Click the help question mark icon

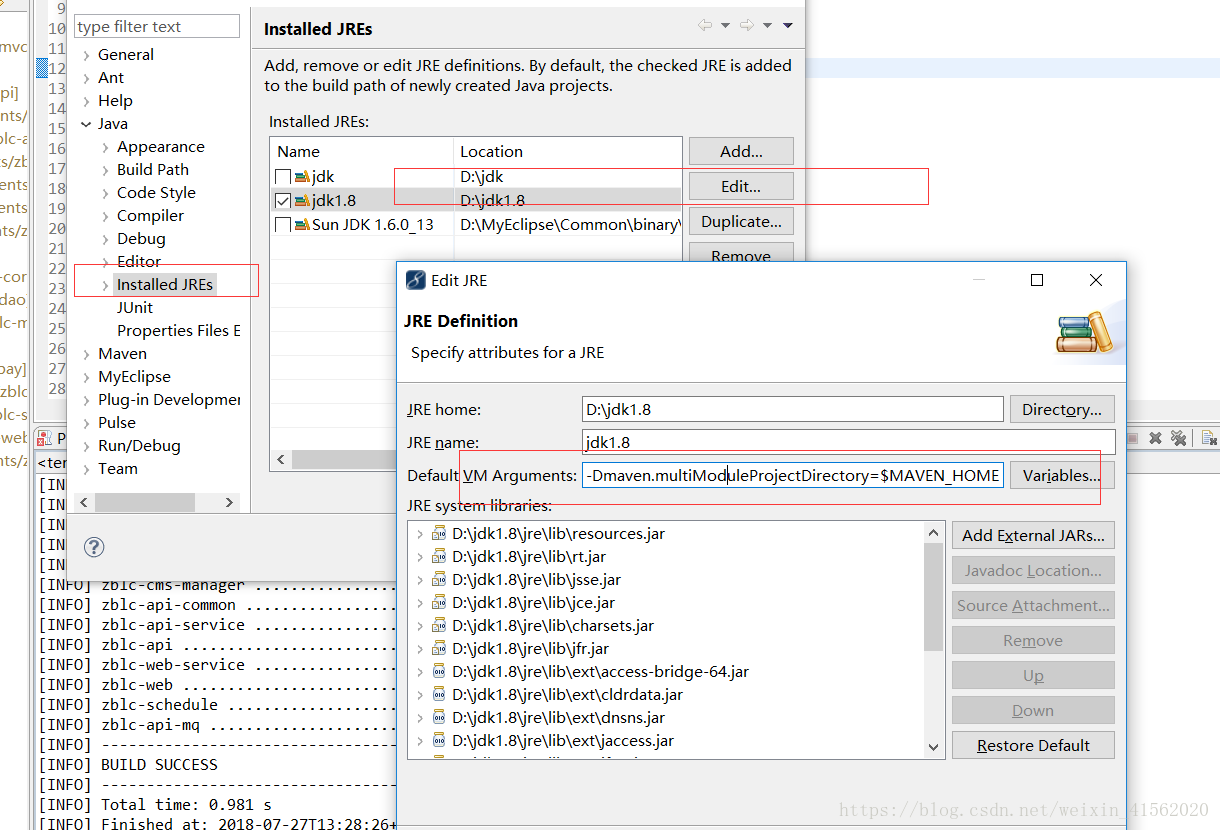tap(94, 547)
